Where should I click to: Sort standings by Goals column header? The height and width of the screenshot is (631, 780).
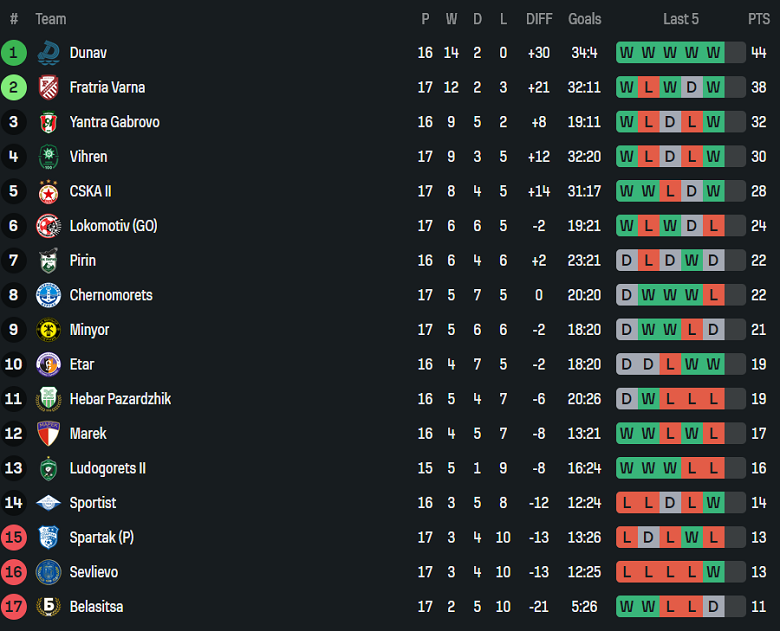(x=585, y=19)
